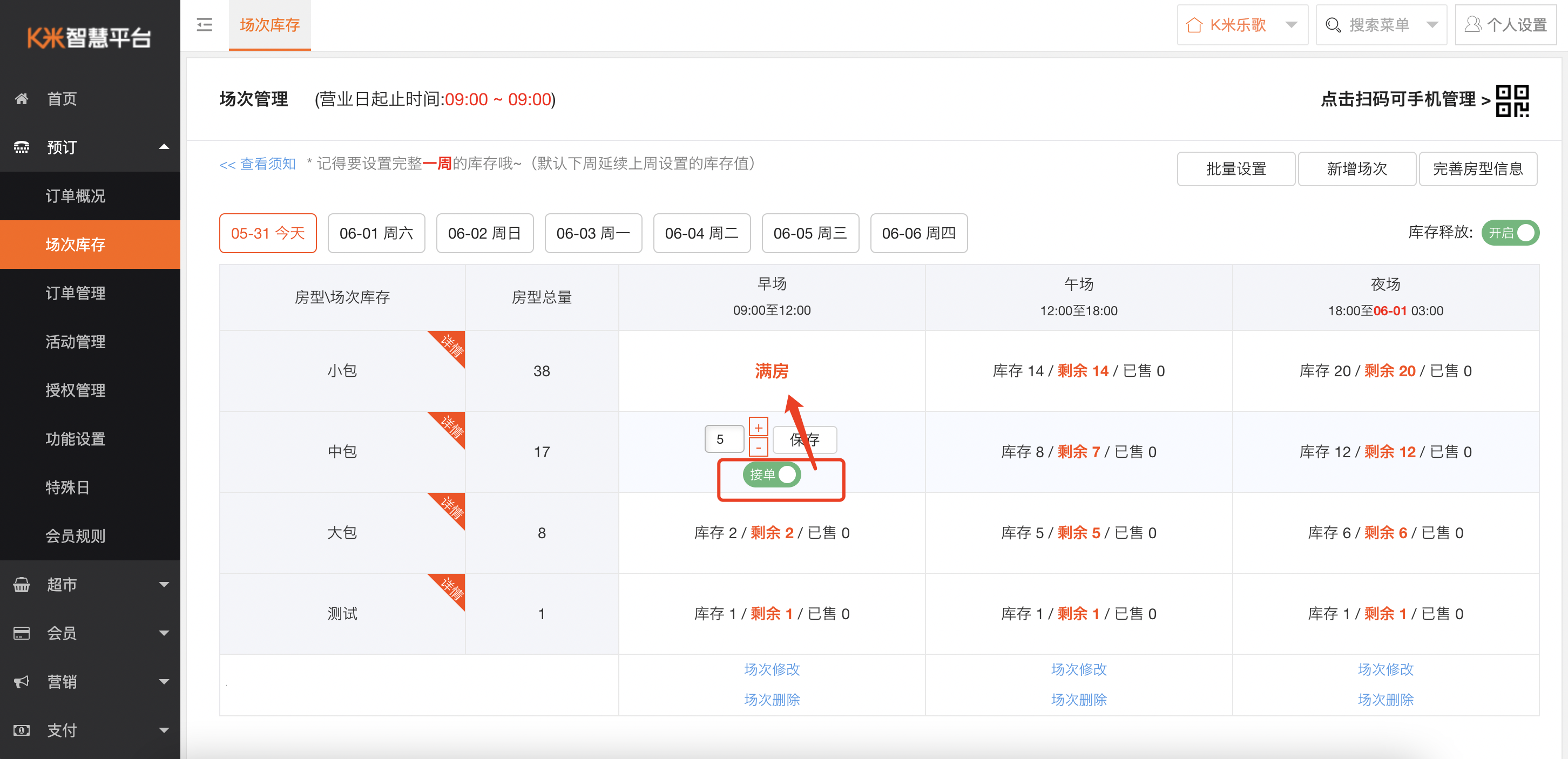Screen dimensions: 1568x759
Task: Open the K米乐歌 store dropdown
Action: [1242, 25]
